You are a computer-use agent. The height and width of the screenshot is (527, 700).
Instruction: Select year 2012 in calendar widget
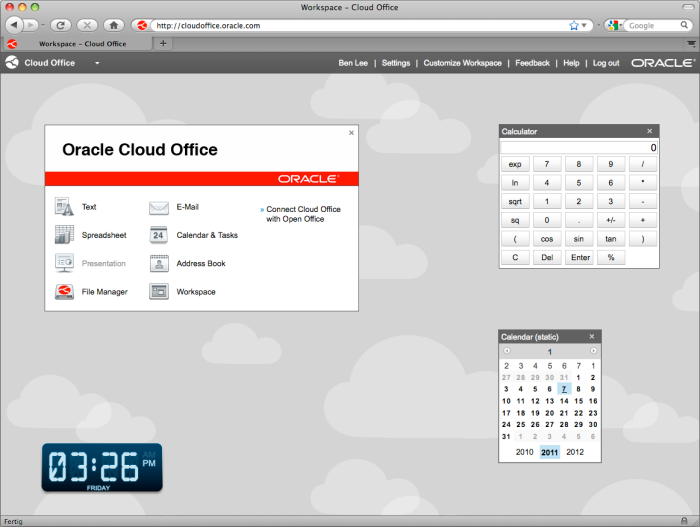tap(575, 452)
